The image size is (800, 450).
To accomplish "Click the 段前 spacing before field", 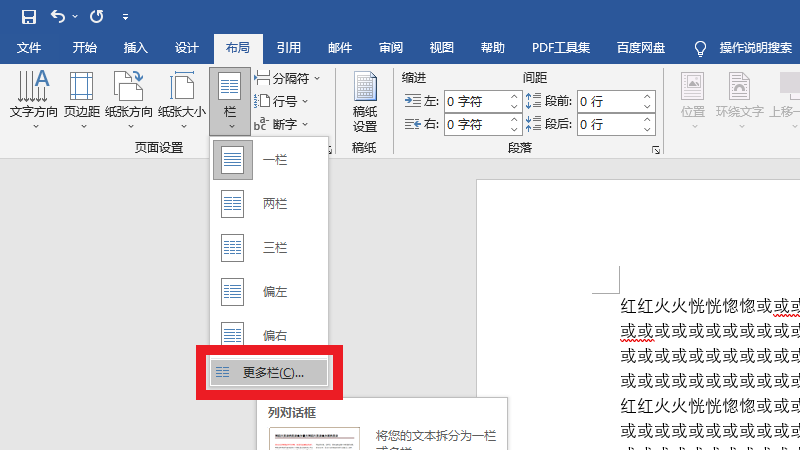I will click(610, 102).
